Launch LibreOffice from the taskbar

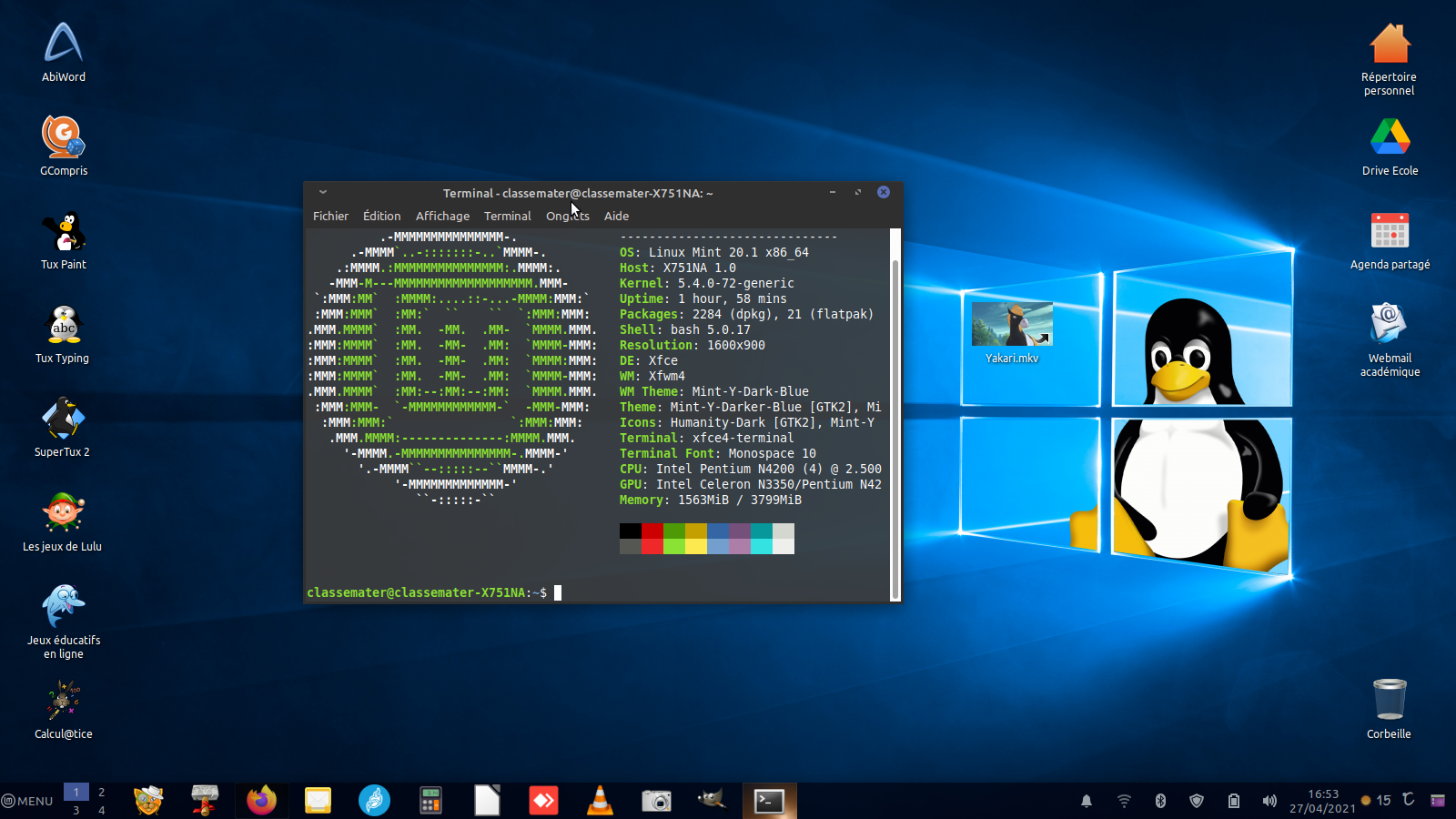point(487,801)
